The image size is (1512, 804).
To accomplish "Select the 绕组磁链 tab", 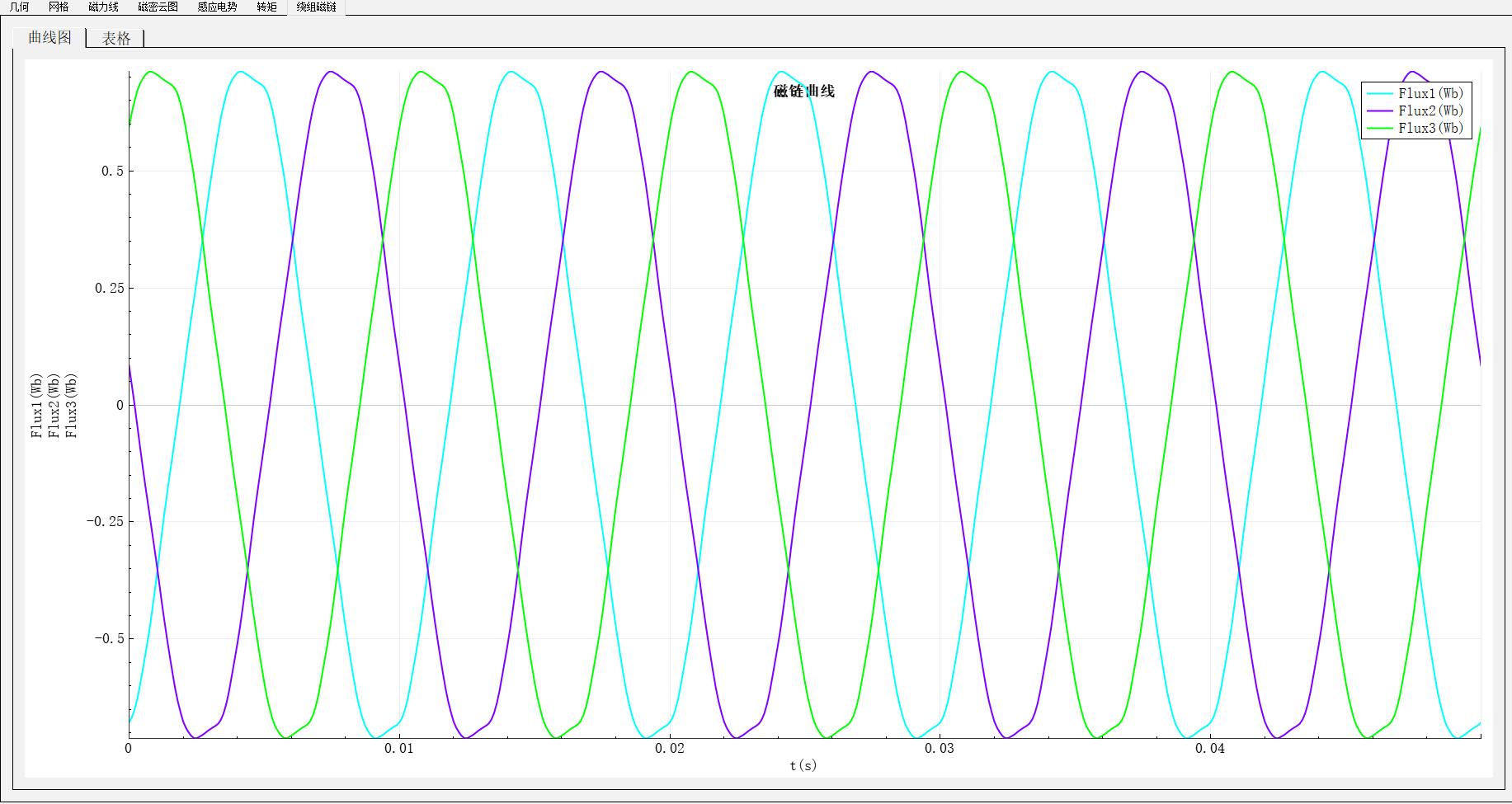I will (316, 7).
